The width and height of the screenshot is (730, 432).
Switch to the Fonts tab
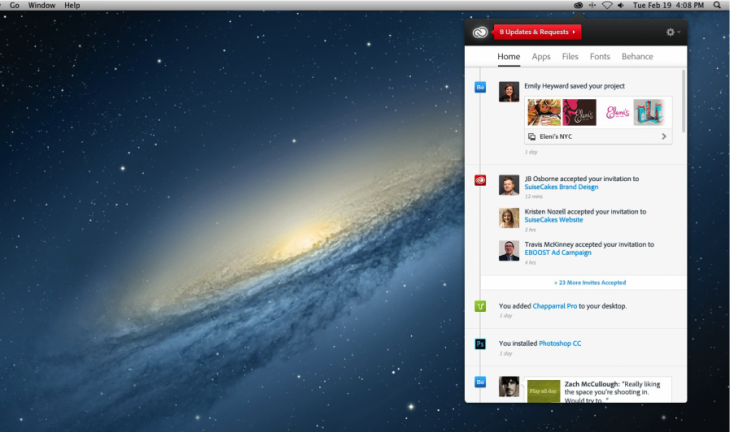(600, 56)
